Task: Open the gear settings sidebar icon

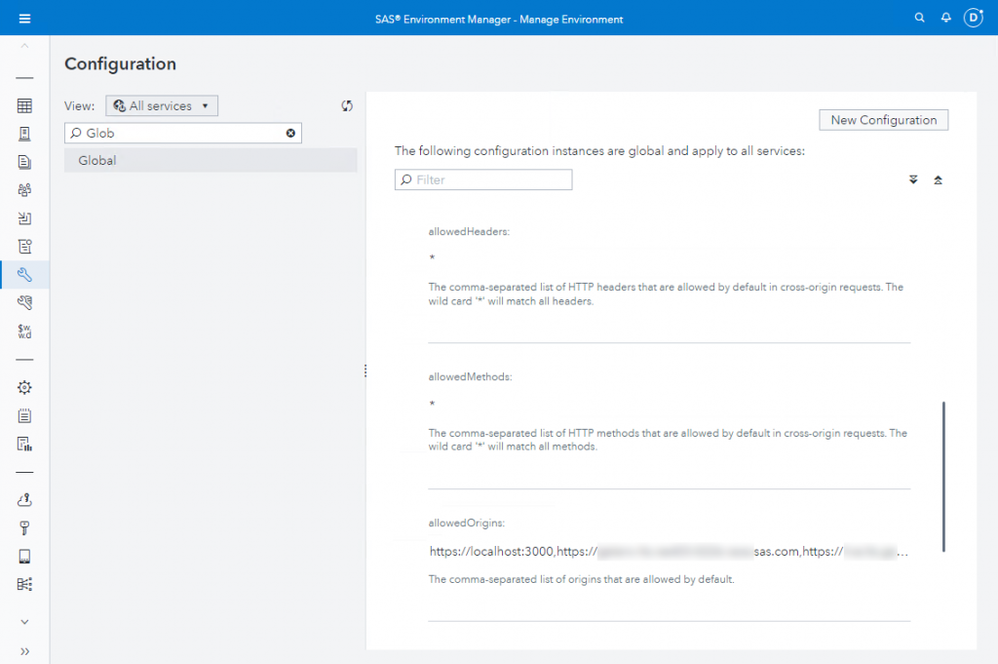Action: [x=25, y=387]
